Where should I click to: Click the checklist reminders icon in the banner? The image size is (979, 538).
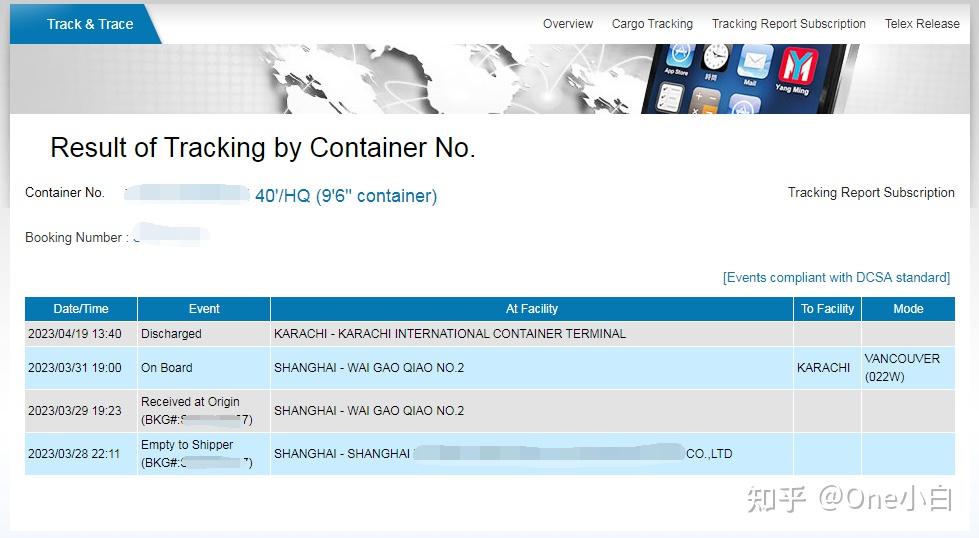tap(668, 99)
